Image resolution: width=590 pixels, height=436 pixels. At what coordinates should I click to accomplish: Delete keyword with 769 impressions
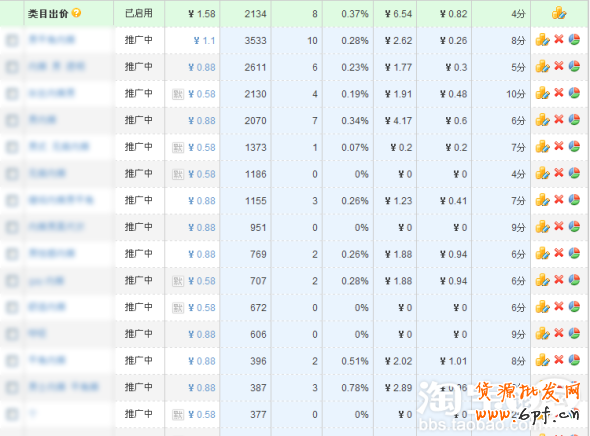[559, 253]
